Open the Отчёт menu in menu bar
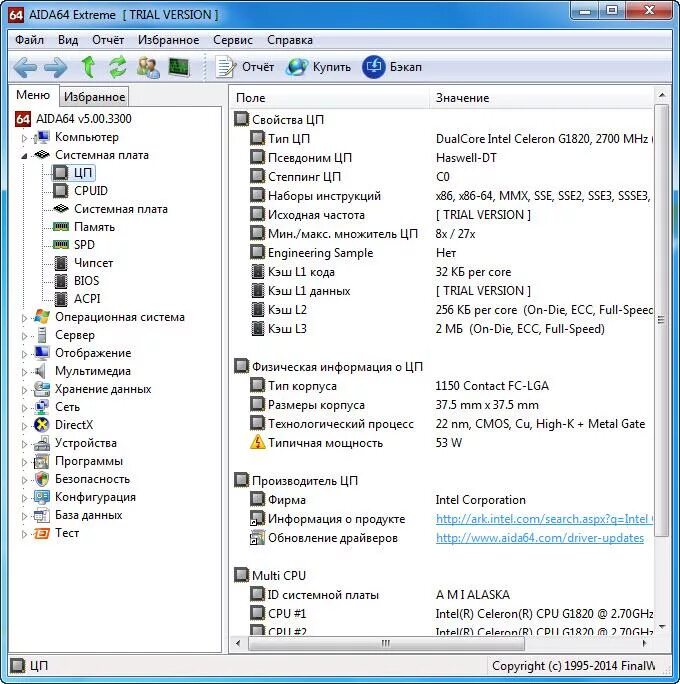 tap(108, 40)
